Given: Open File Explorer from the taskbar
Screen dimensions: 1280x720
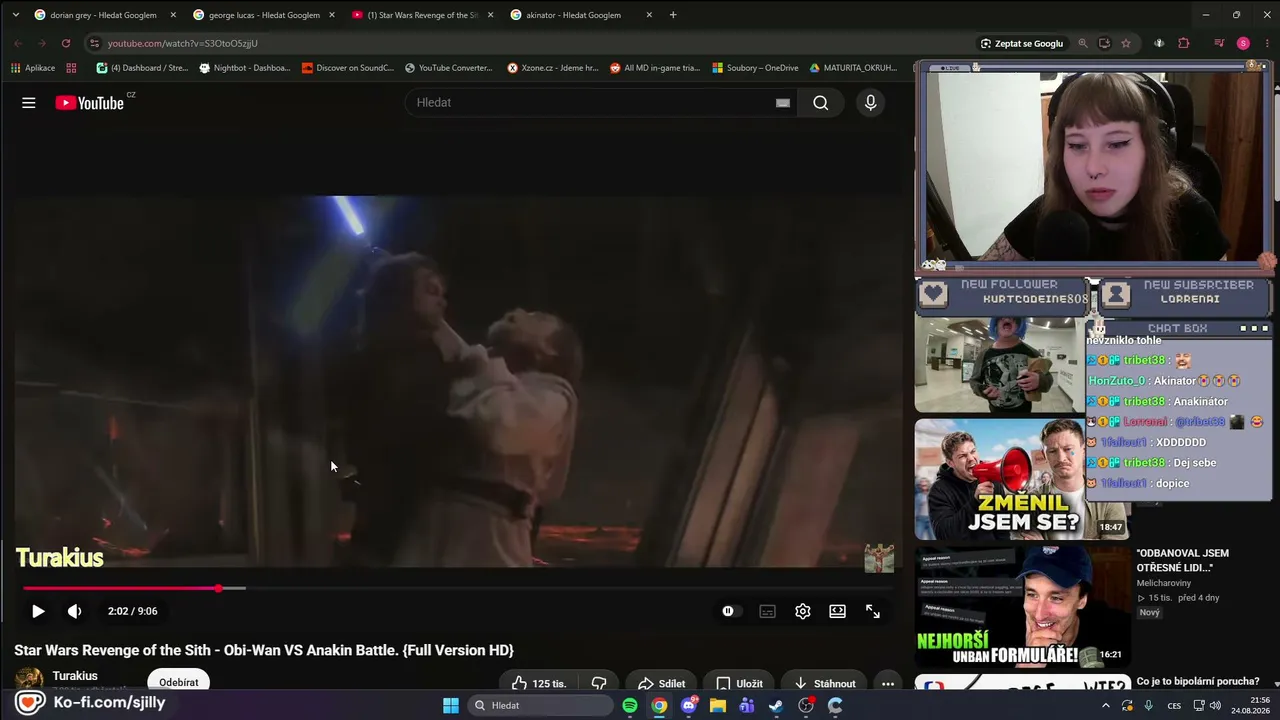Looking at the screenshot, I should 718,705.
